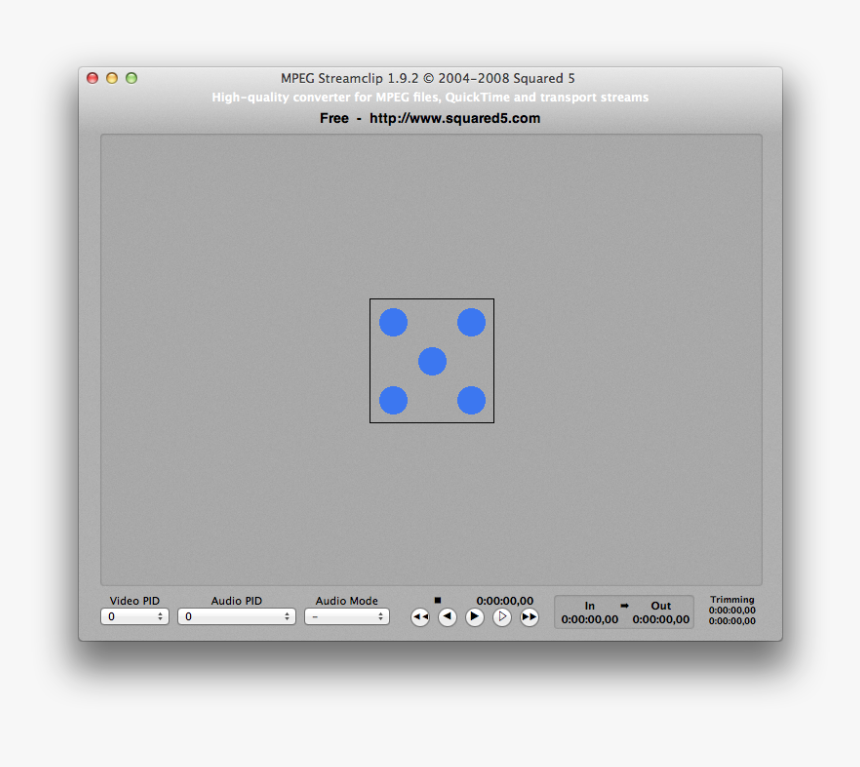Click the High-quality converter subtitle text
The width and height of the screenshot is (860, 767).
point(430,98)
